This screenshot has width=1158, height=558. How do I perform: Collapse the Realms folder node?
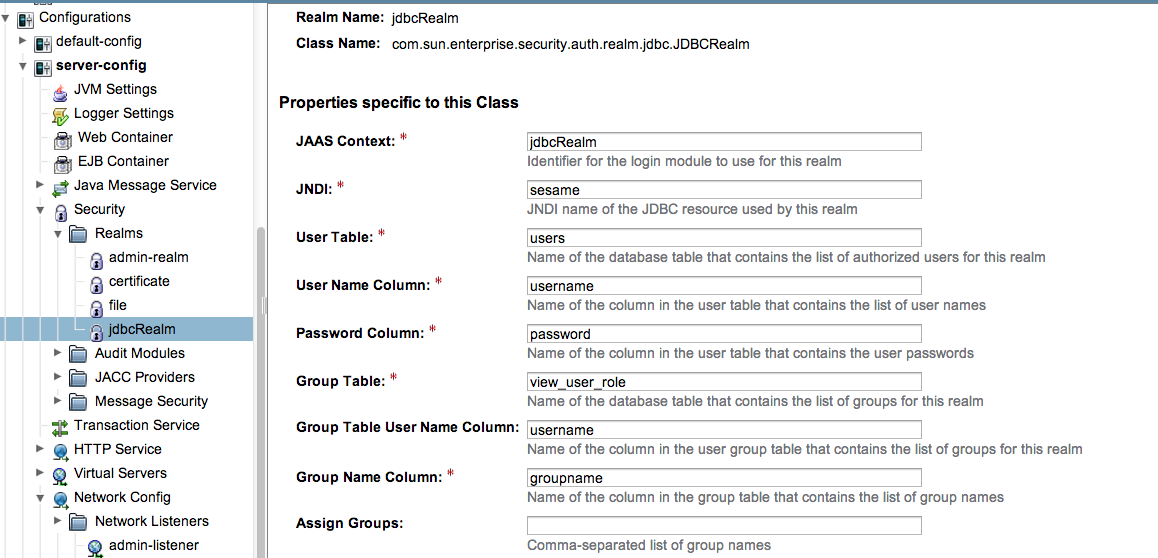click(57, 234)
